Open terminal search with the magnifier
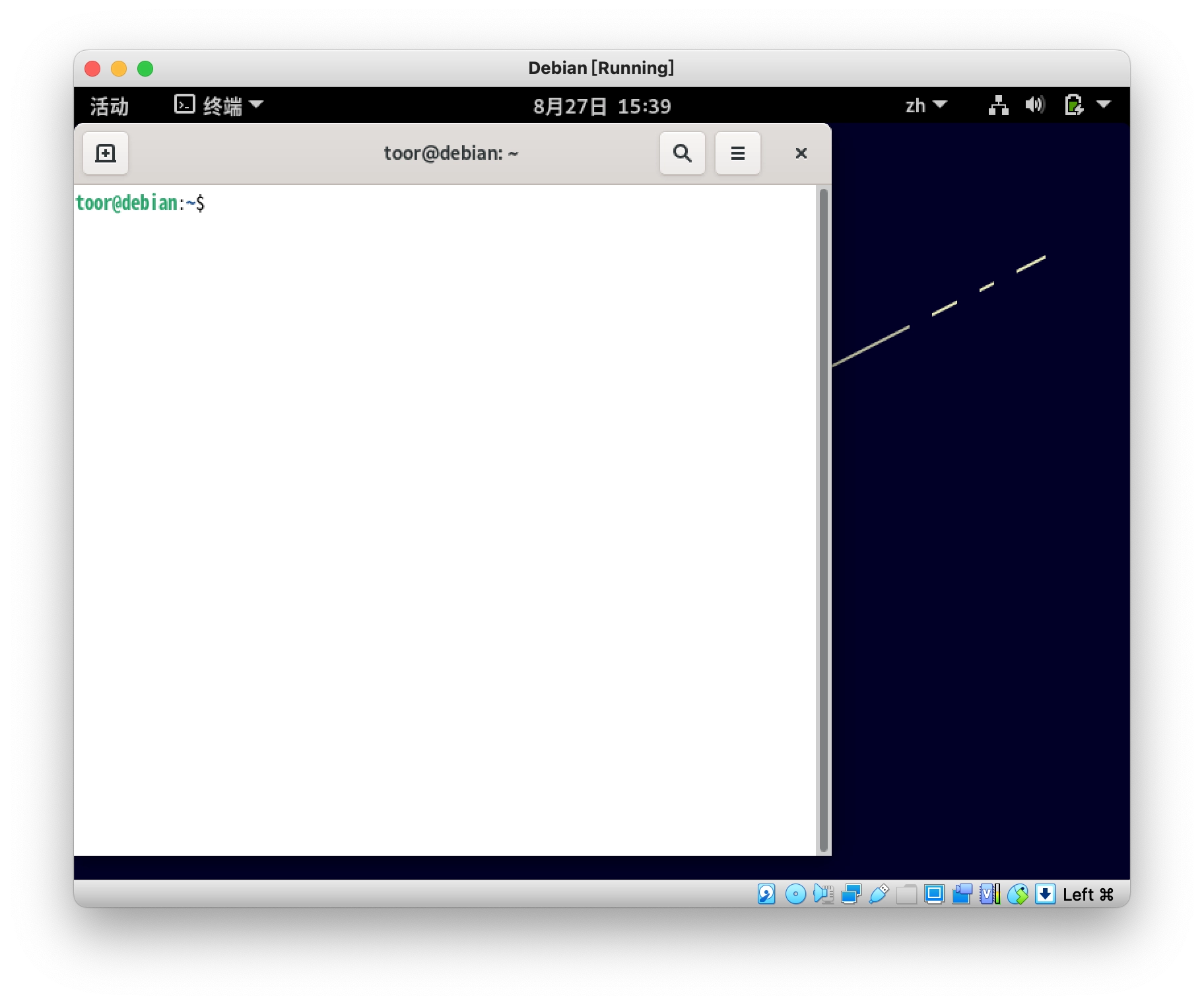 [683, 153]
